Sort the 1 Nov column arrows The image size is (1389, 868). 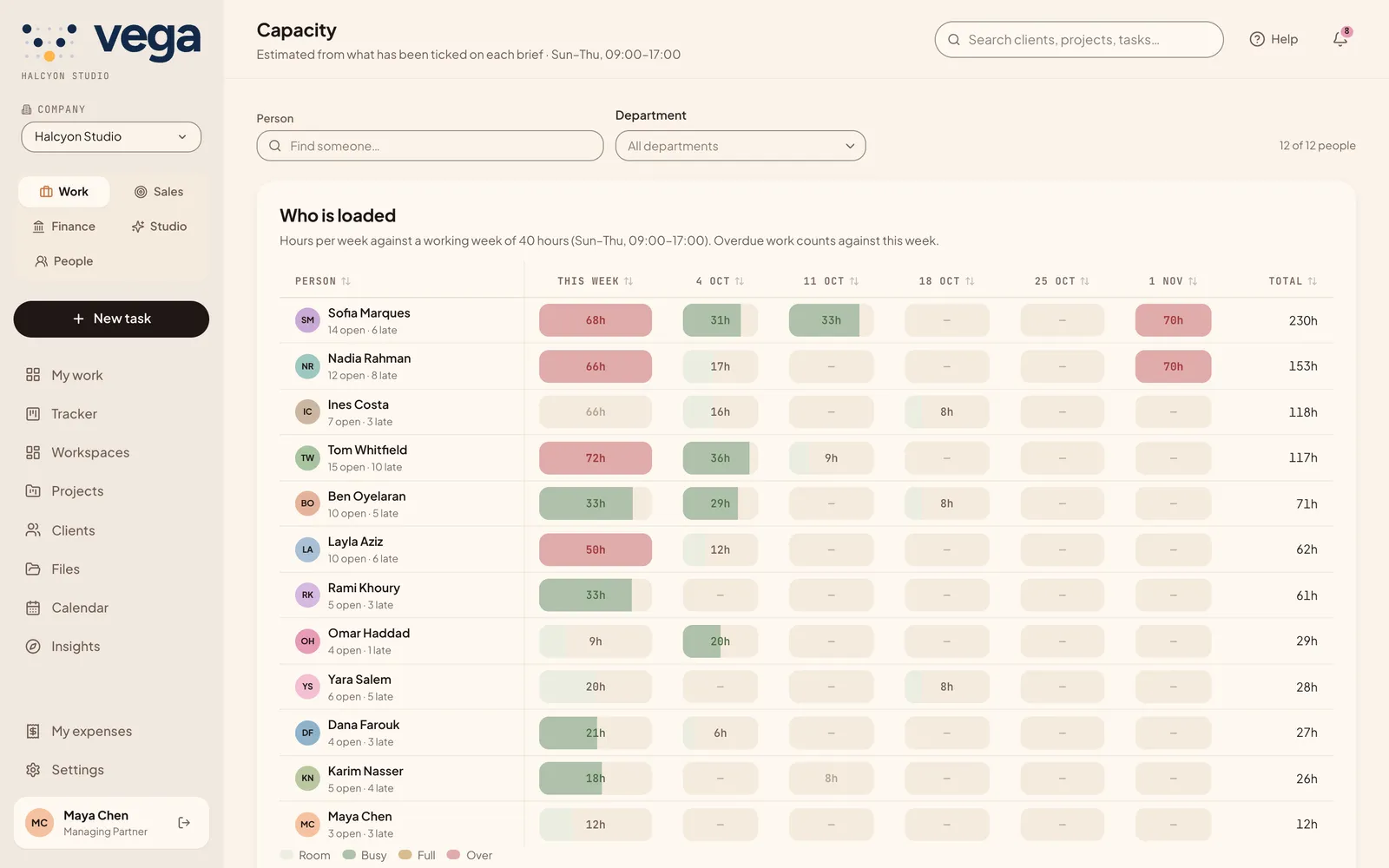click(x=1193, y=281)
